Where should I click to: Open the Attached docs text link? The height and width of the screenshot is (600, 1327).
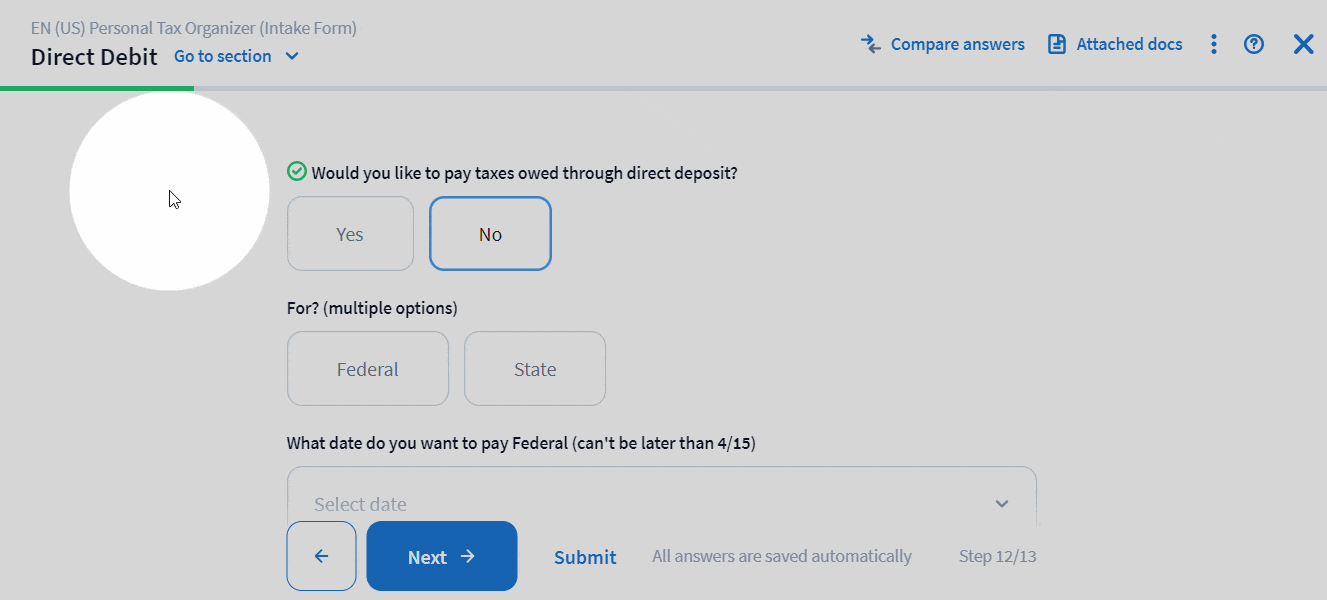1129,44
